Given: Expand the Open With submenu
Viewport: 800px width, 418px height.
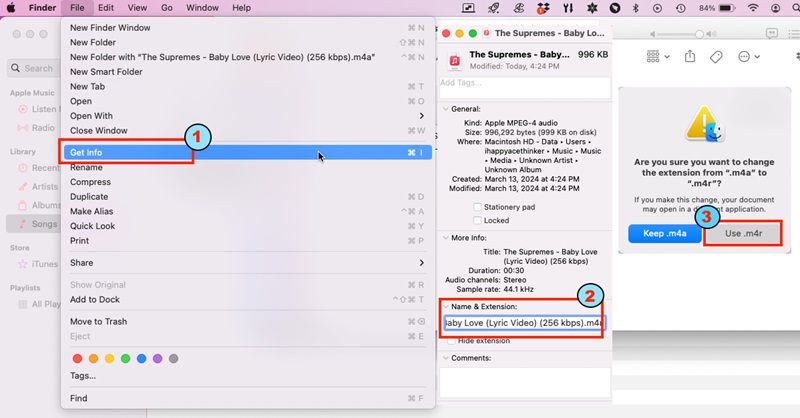Looking at the screenshot, I should pyautogui.click(x=247, y=116).
